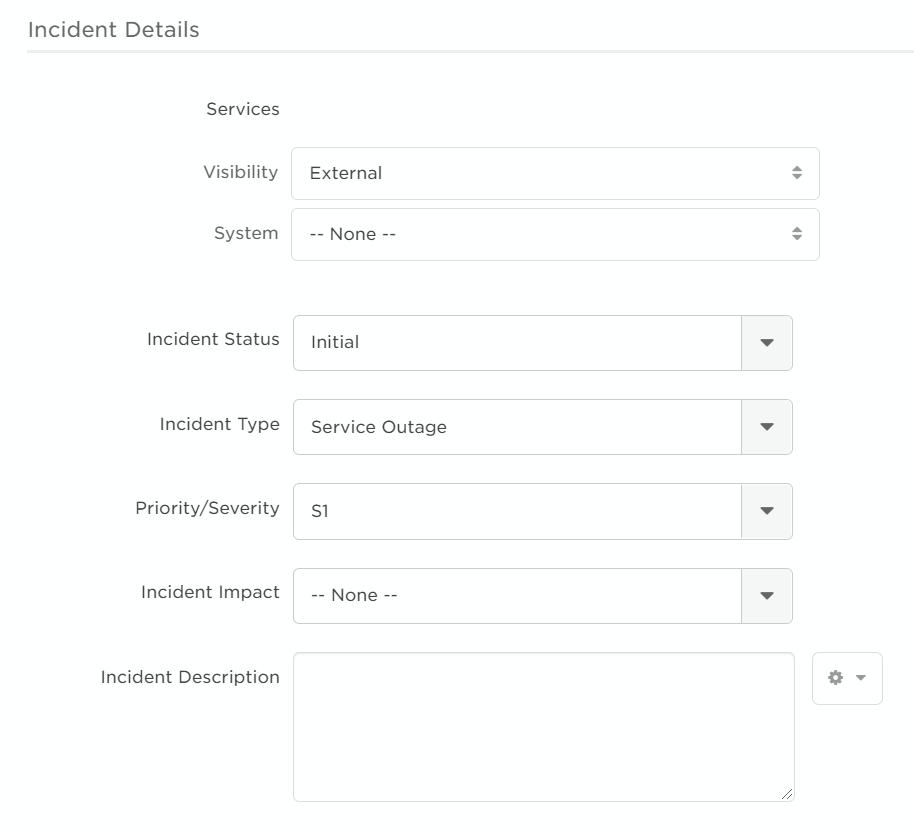Image resolution: width=914 pixels, height=831 pixels.
Task: Click the Incident Status field label
Action: point(213,339)
